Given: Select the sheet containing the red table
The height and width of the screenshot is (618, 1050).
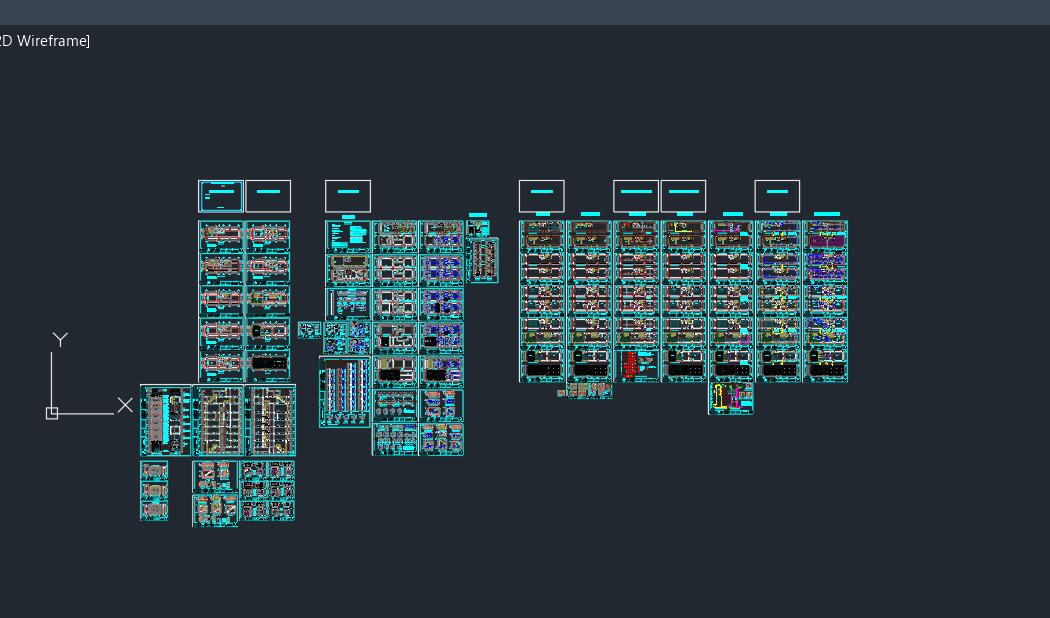Looking at the screenshot, I should pos(636,366).
